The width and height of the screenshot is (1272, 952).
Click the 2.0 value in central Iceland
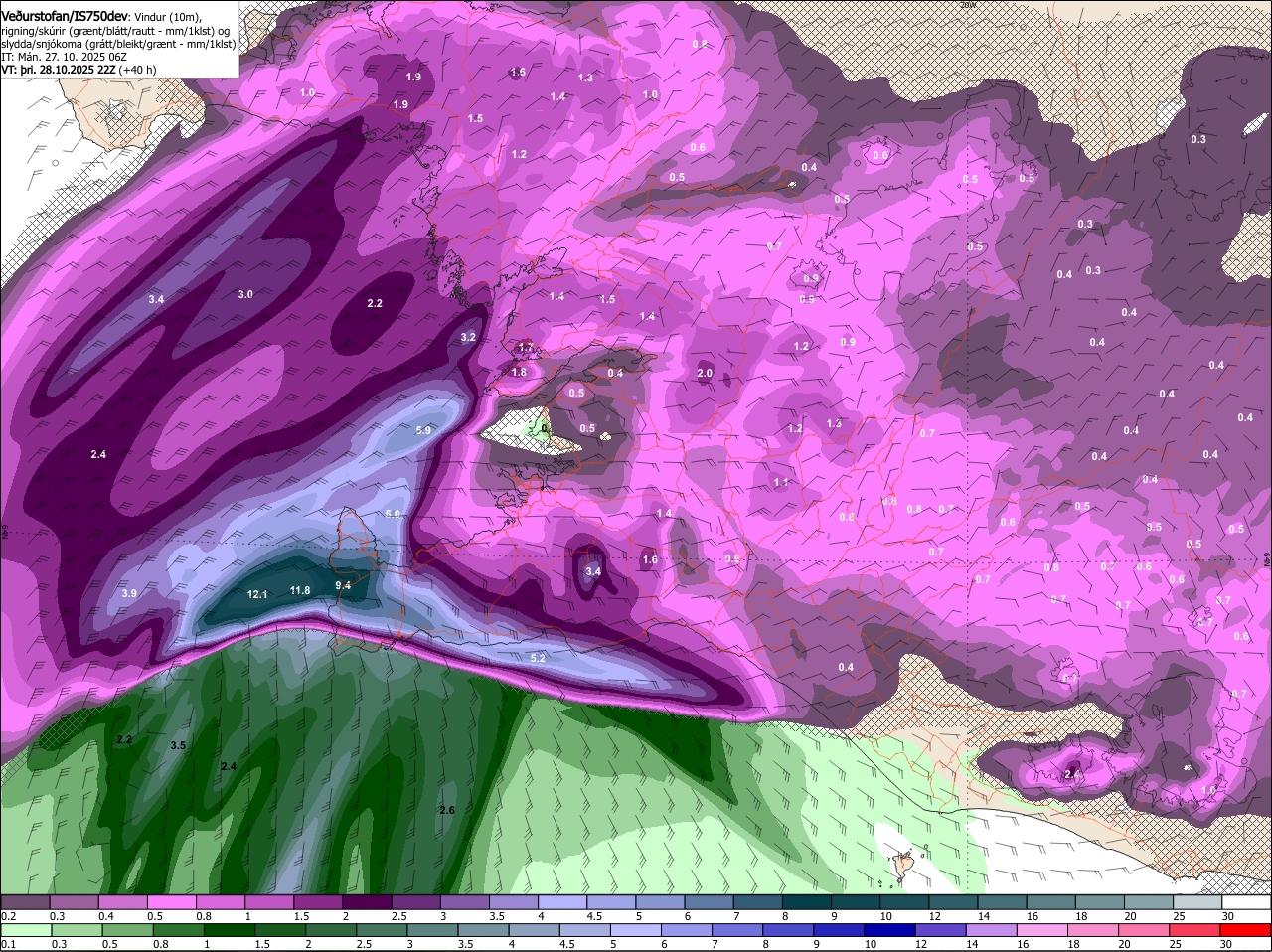(x=705, y=373)
